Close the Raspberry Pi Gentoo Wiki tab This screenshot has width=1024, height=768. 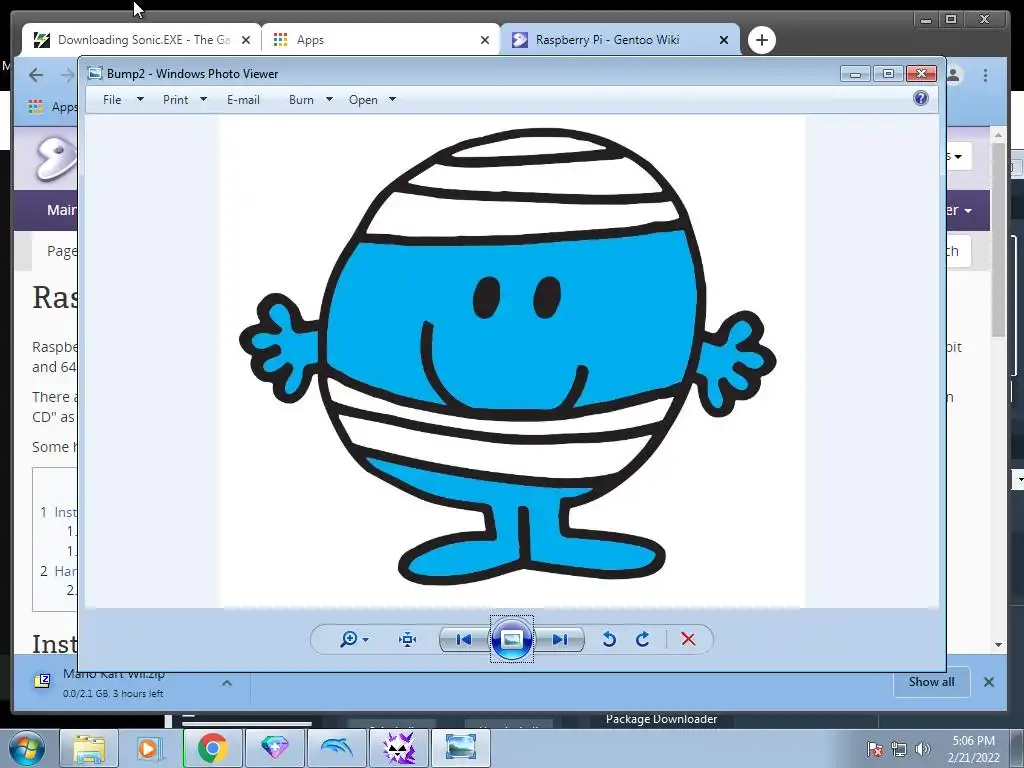coord(724,40)
